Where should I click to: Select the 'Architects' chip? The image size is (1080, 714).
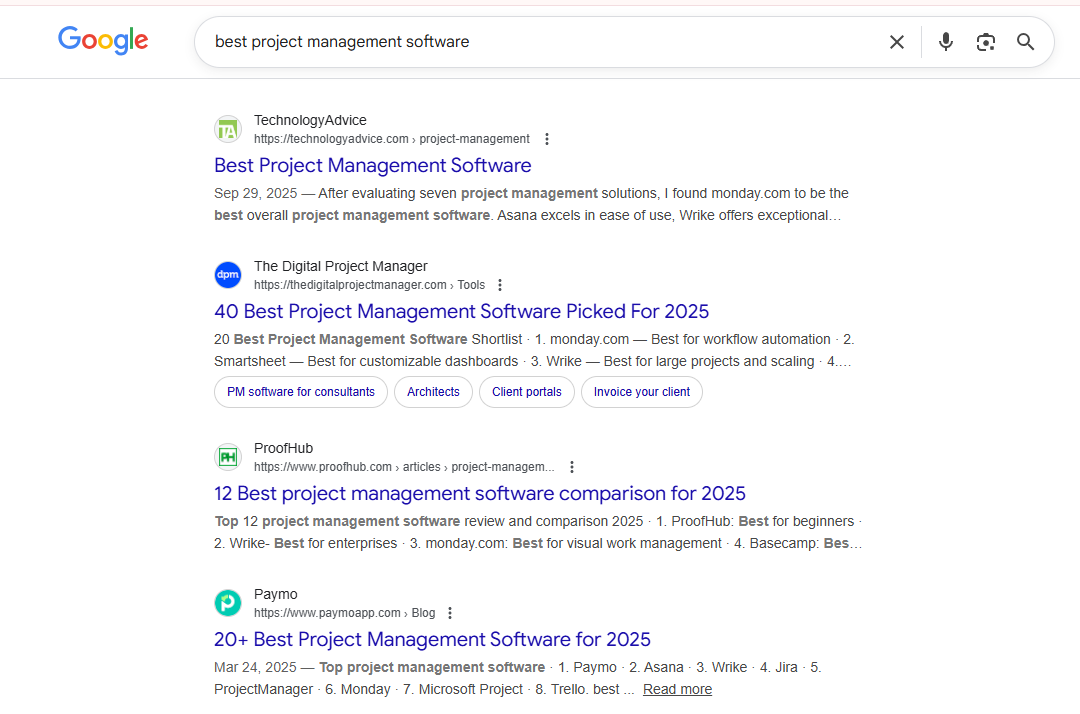433,392
